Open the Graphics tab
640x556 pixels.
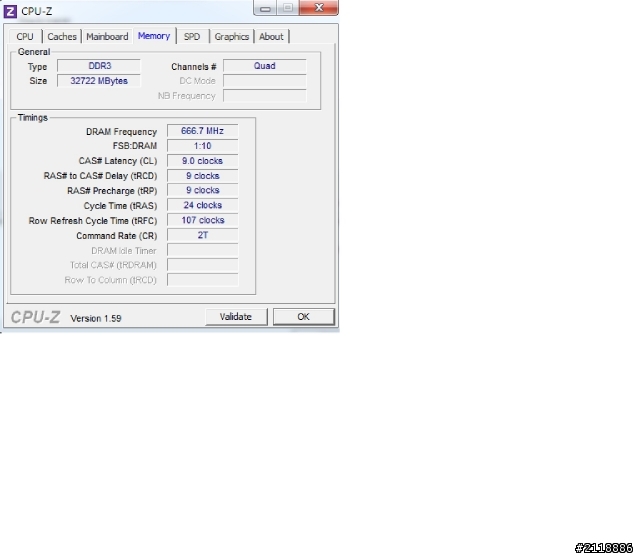(232, 37)
